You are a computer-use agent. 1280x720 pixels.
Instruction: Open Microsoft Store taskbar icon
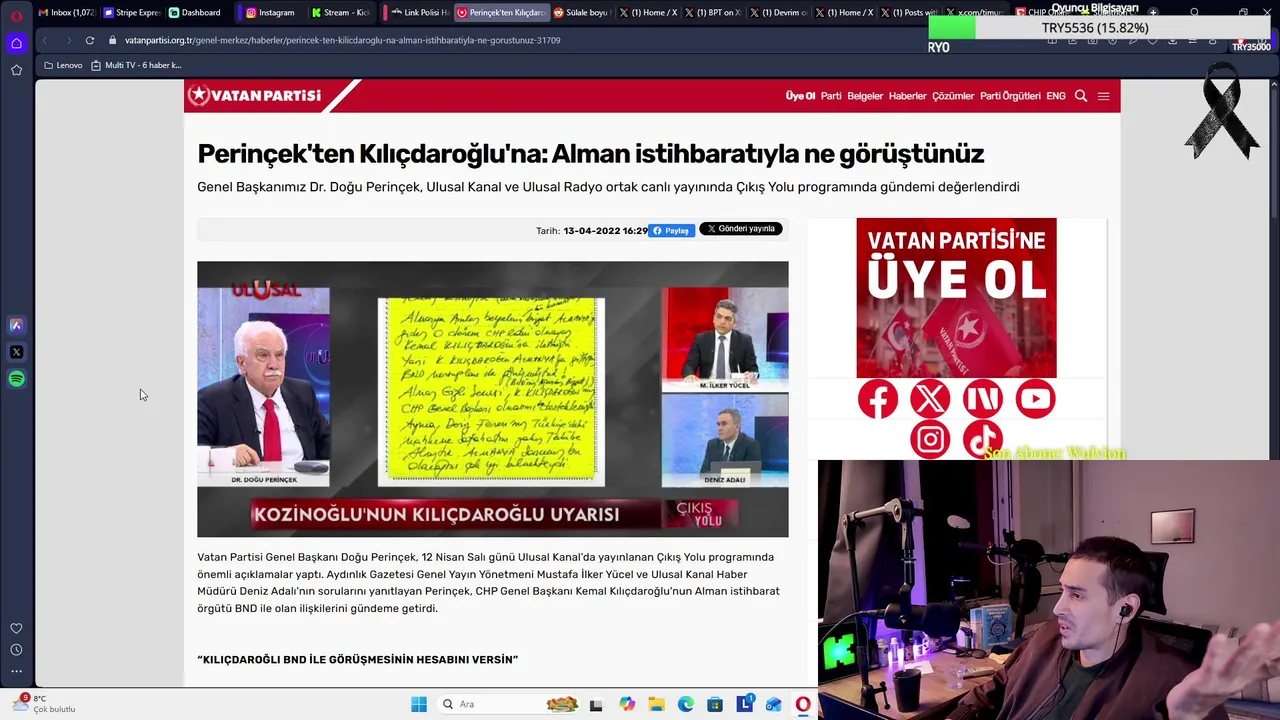click(715, 704)
